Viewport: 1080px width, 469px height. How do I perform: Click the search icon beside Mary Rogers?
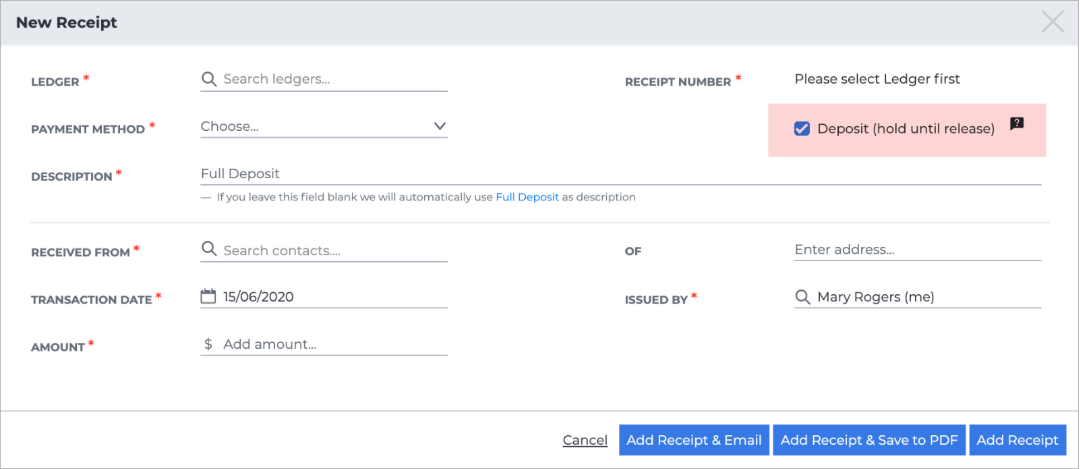click(802, 297)
